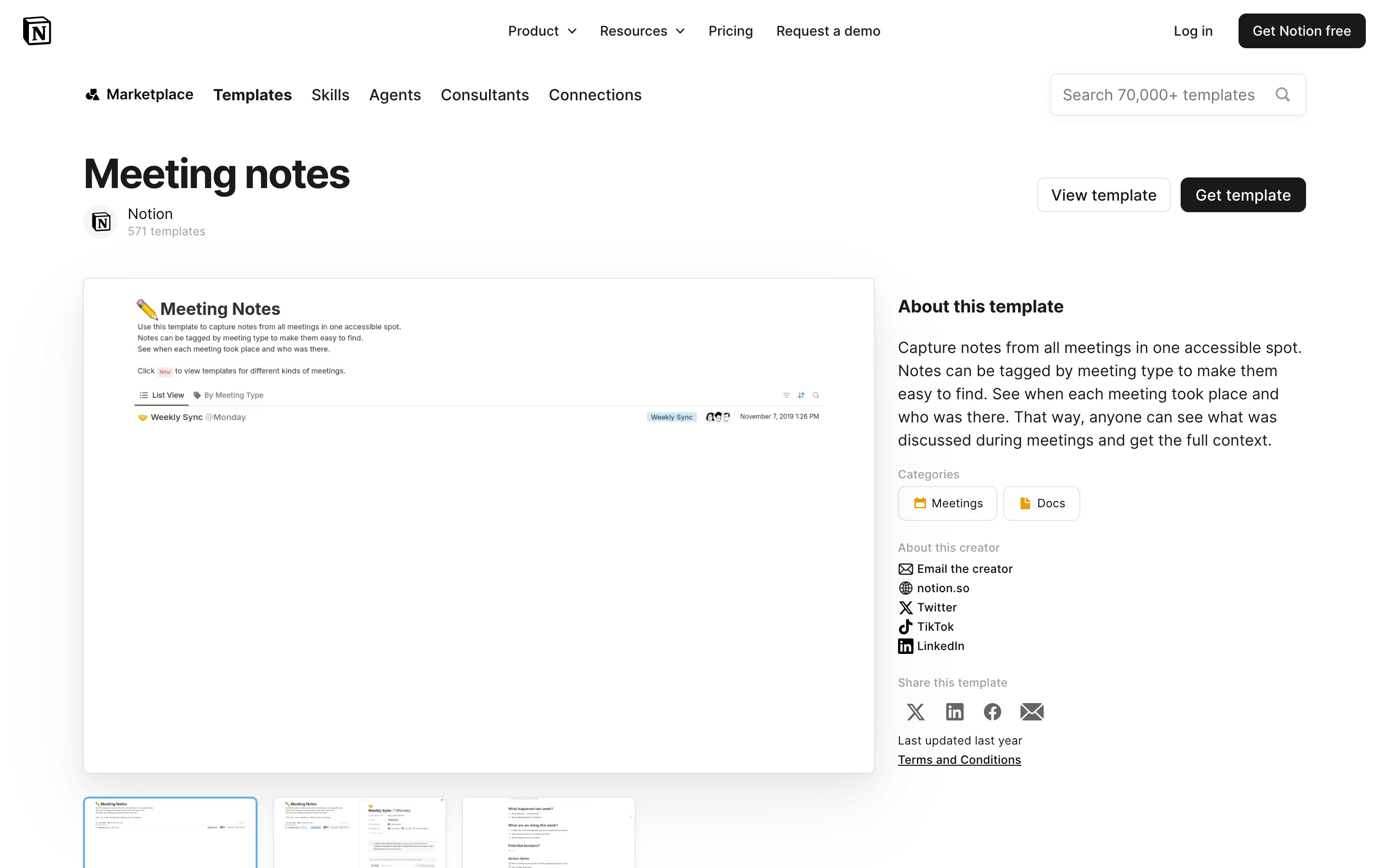This screenshot has height=868, width=1389.
Task: Click the X icon beside Twitter
Action: point(905,608)
